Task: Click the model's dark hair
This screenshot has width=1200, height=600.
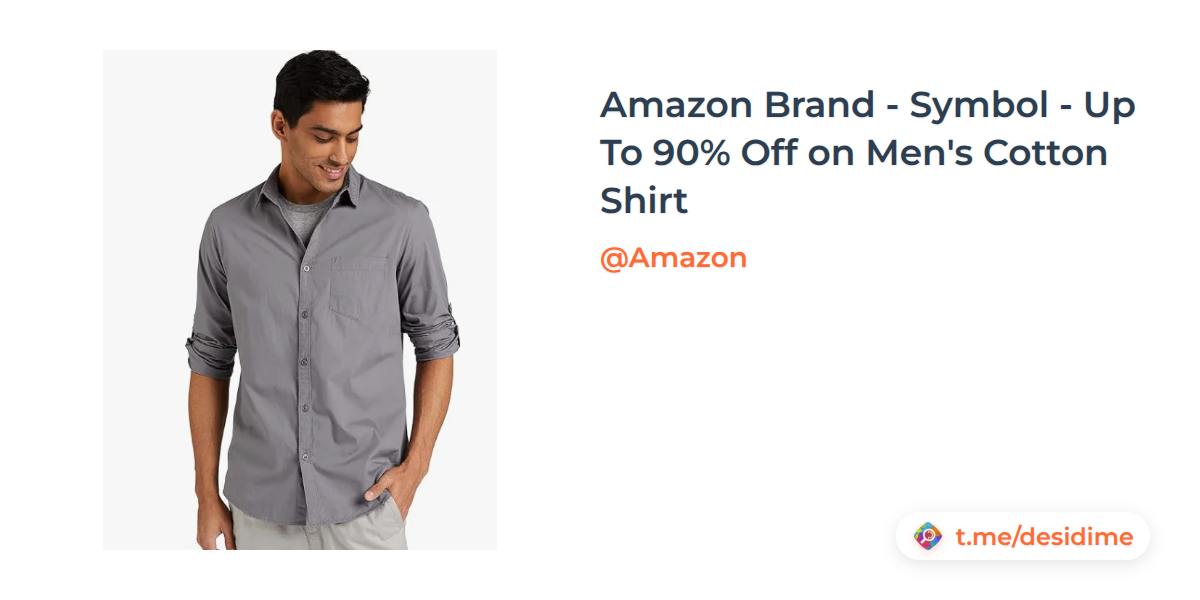Action: [x=318, y=82]
